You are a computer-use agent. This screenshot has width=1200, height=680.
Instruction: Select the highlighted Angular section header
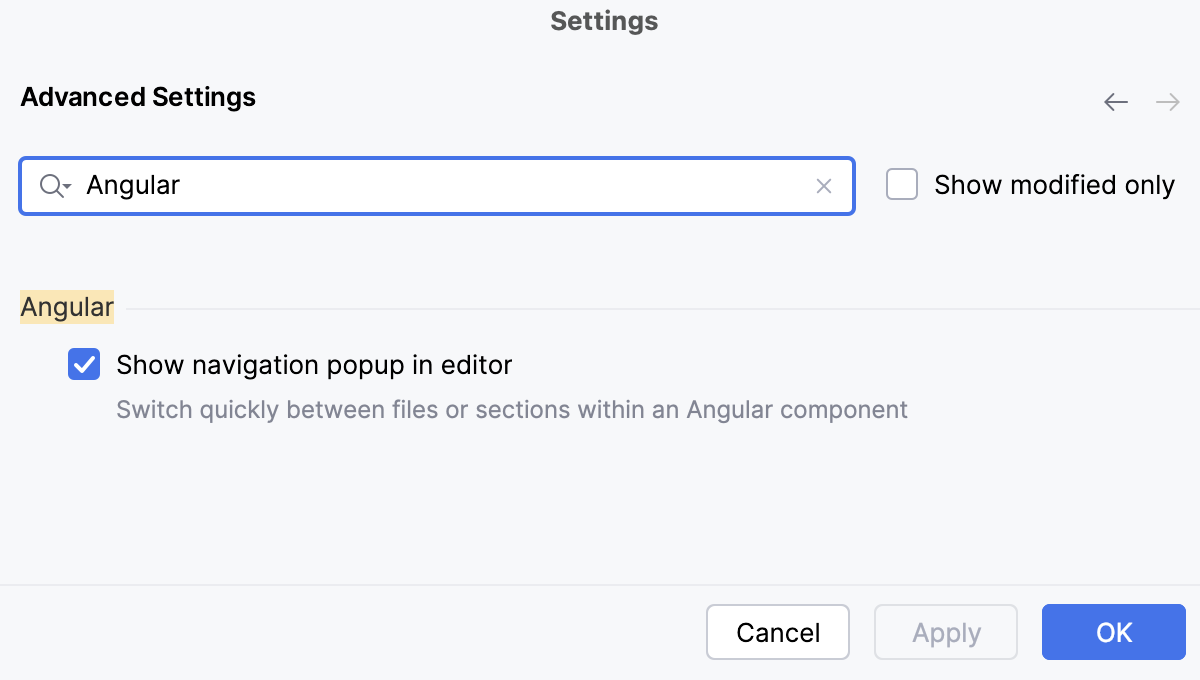pyautogui.click(x=66, y=307)
